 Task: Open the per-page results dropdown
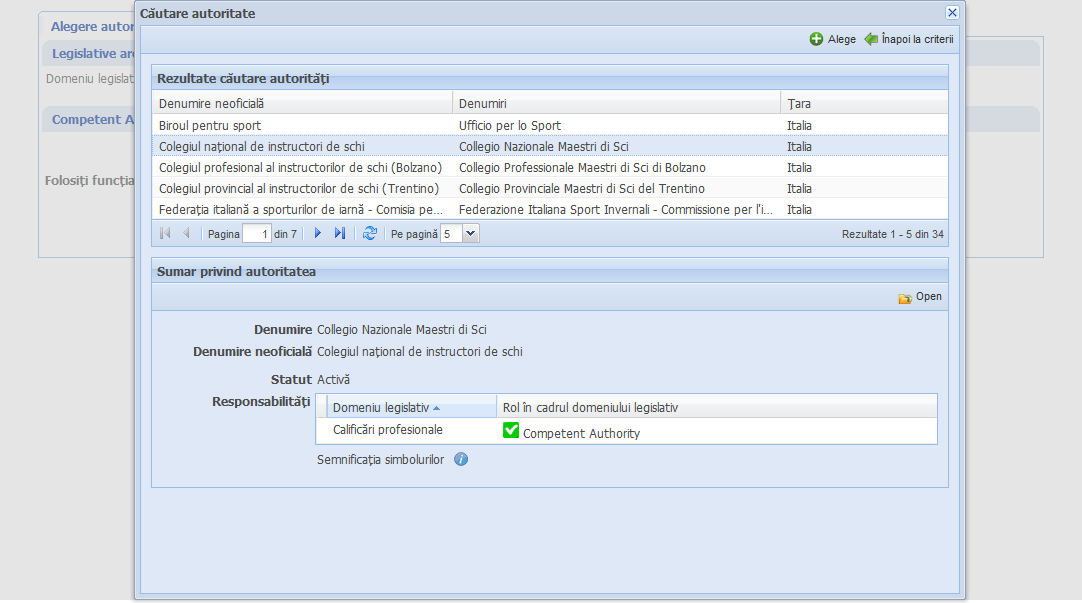[x=471, y=233]
